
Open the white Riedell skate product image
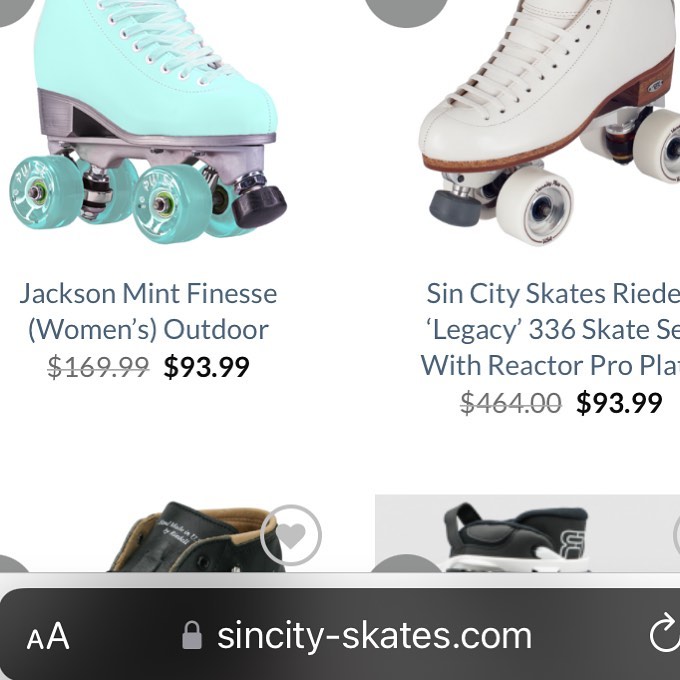coord(550,120)
